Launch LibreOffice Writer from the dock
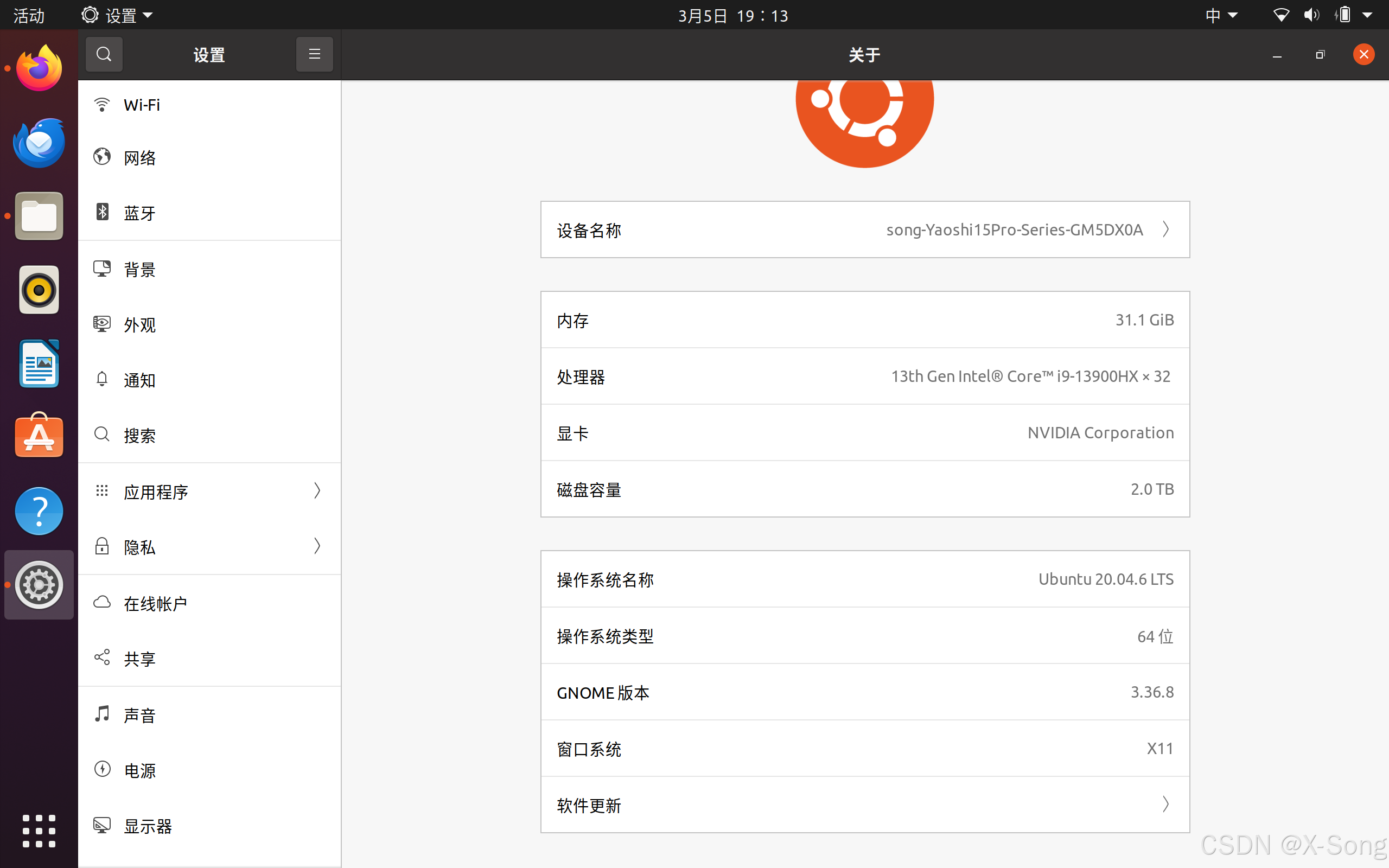This screenshot has height=868, width=1389. [x=39, y=364]
